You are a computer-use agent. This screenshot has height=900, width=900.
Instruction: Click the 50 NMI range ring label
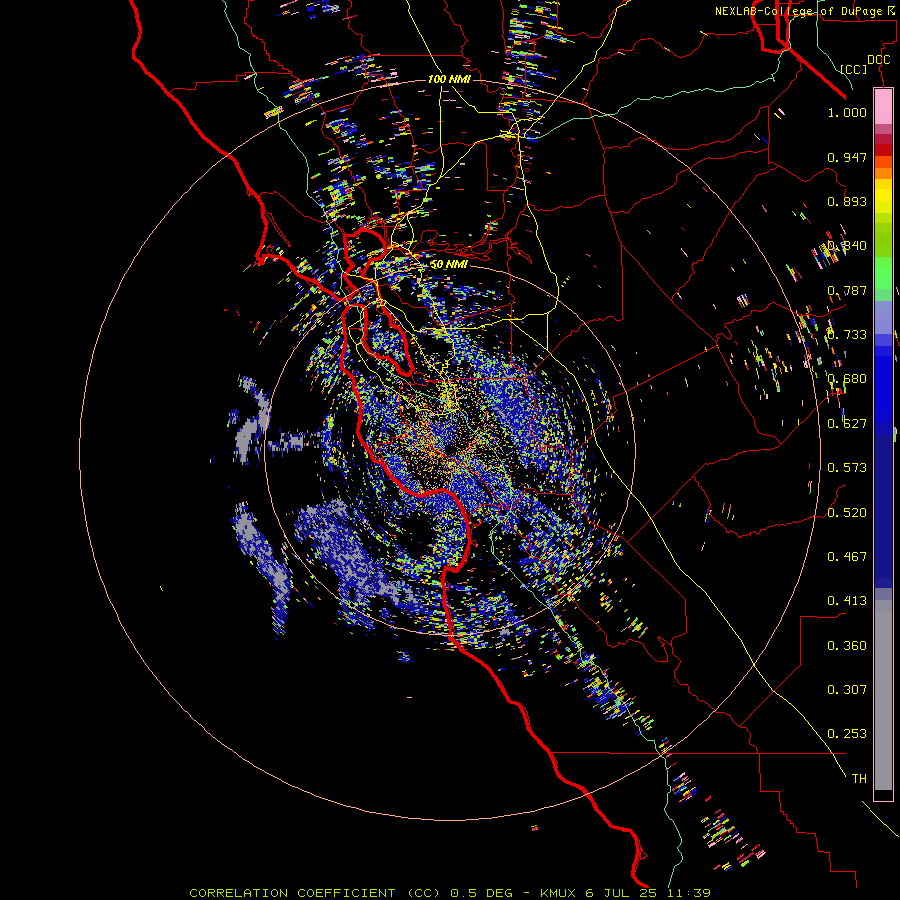[449, 265]
